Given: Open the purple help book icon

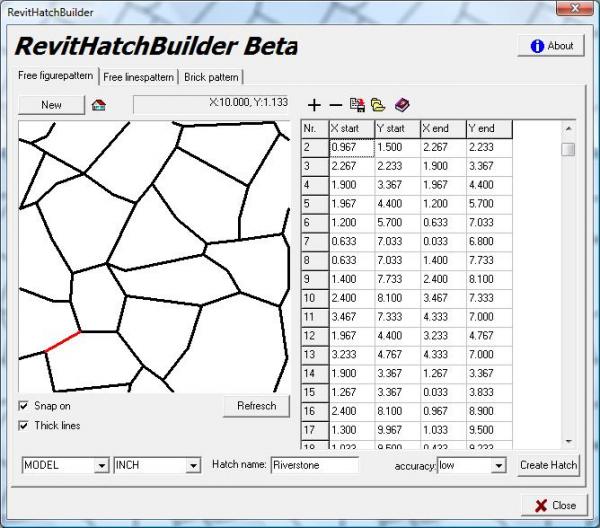Looking at the screenshot, I should pyautogui.click(x=402, y=105).
